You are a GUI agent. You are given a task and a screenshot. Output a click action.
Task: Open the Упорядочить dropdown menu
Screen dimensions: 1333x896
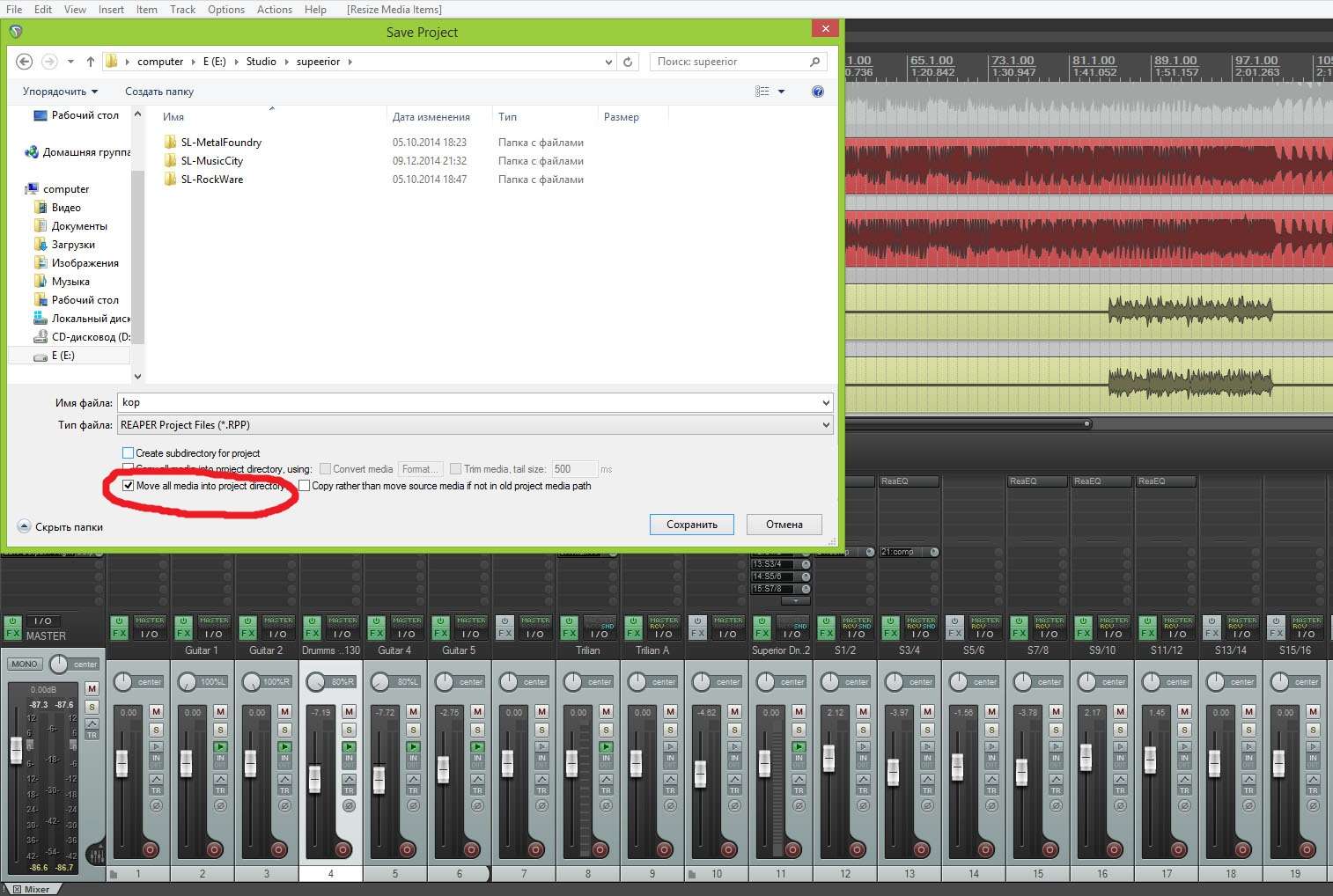click(60, 92)
